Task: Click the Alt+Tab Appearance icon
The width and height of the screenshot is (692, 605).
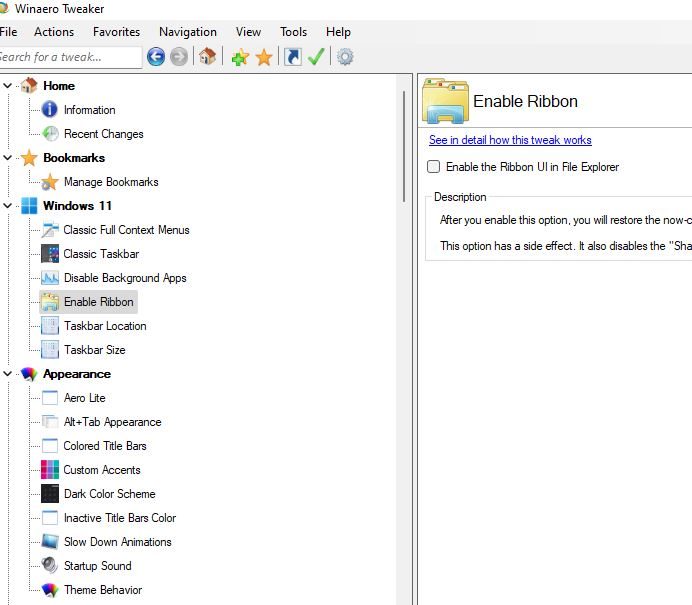Action: (x=50, y=422)
